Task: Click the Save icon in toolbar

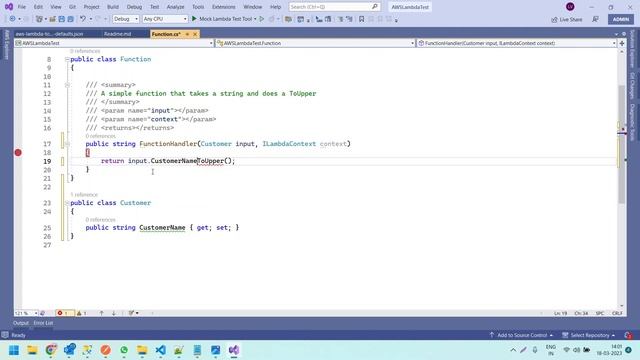Action: tap(62, 19)
